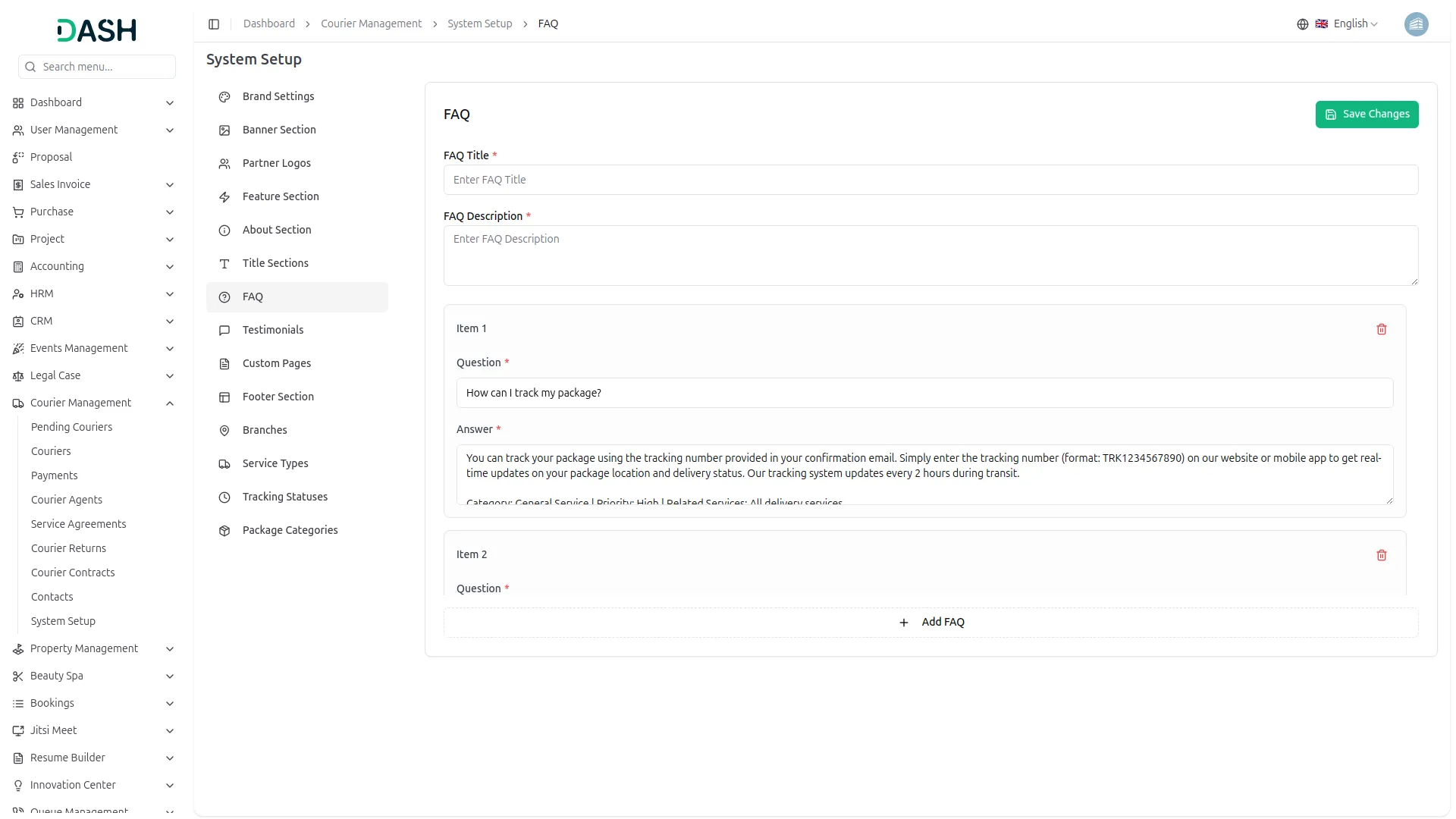Viewport: 1456px width, 819px height.
Task: Open the English language dropdown
Action: click(1354, 24)
